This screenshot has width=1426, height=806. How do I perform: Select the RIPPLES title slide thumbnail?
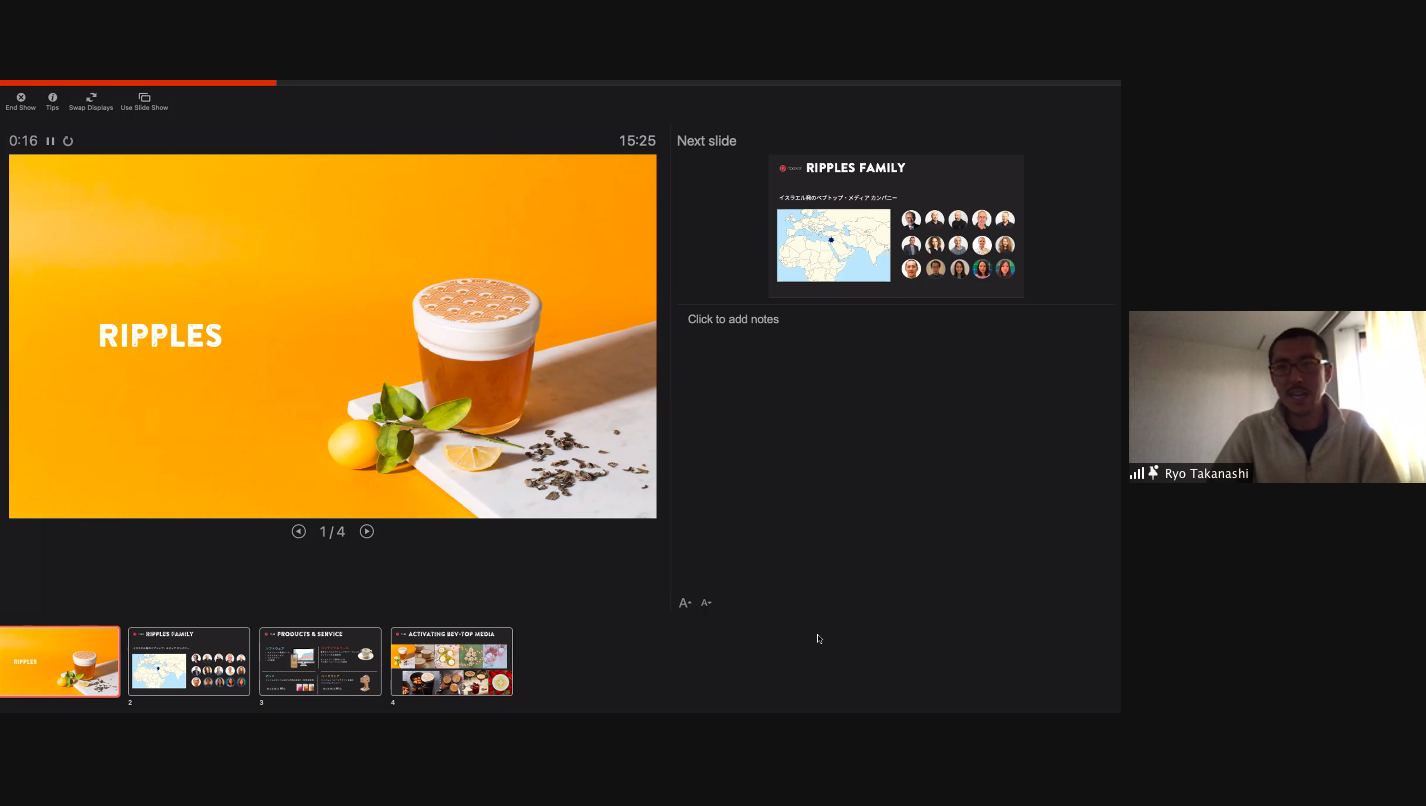pos(59,661)
